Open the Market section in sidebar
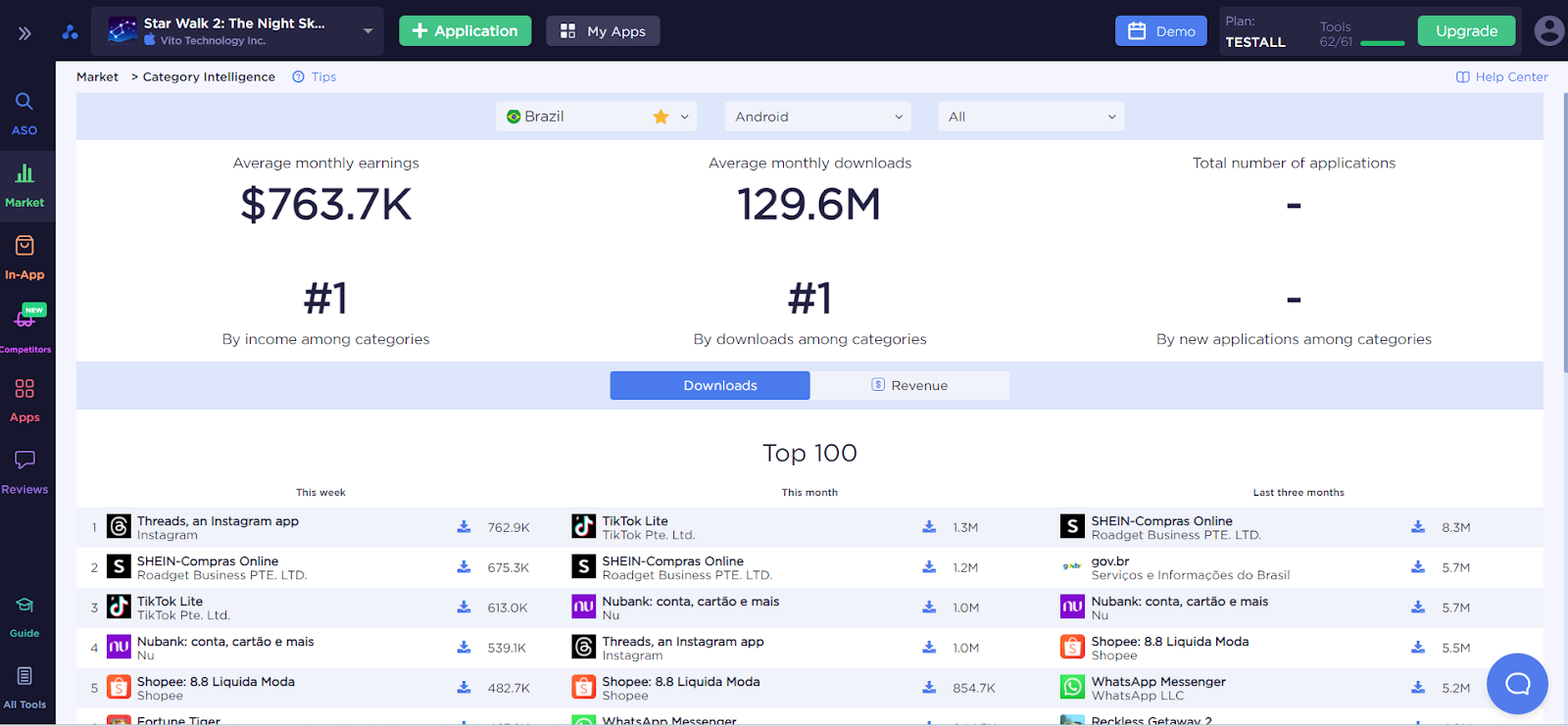1568x726 pixels. [x=24, y=186]
